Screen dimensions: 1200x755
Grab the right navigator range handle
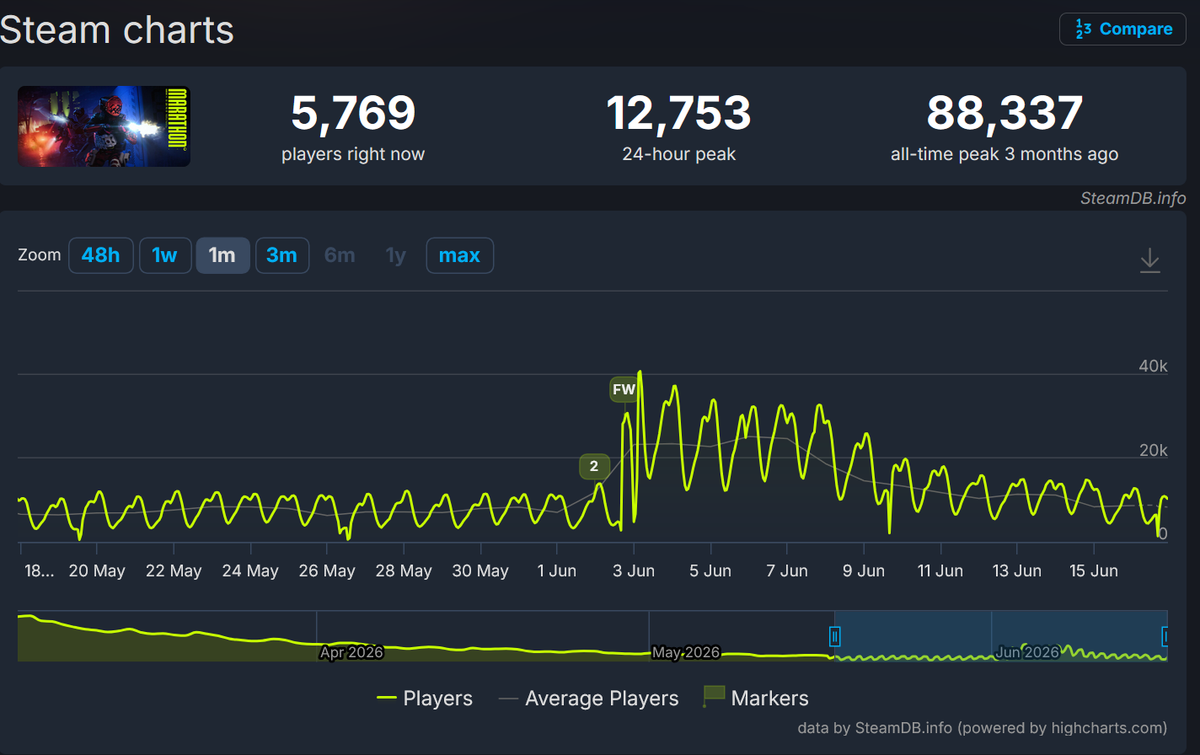coord(1165,636)
